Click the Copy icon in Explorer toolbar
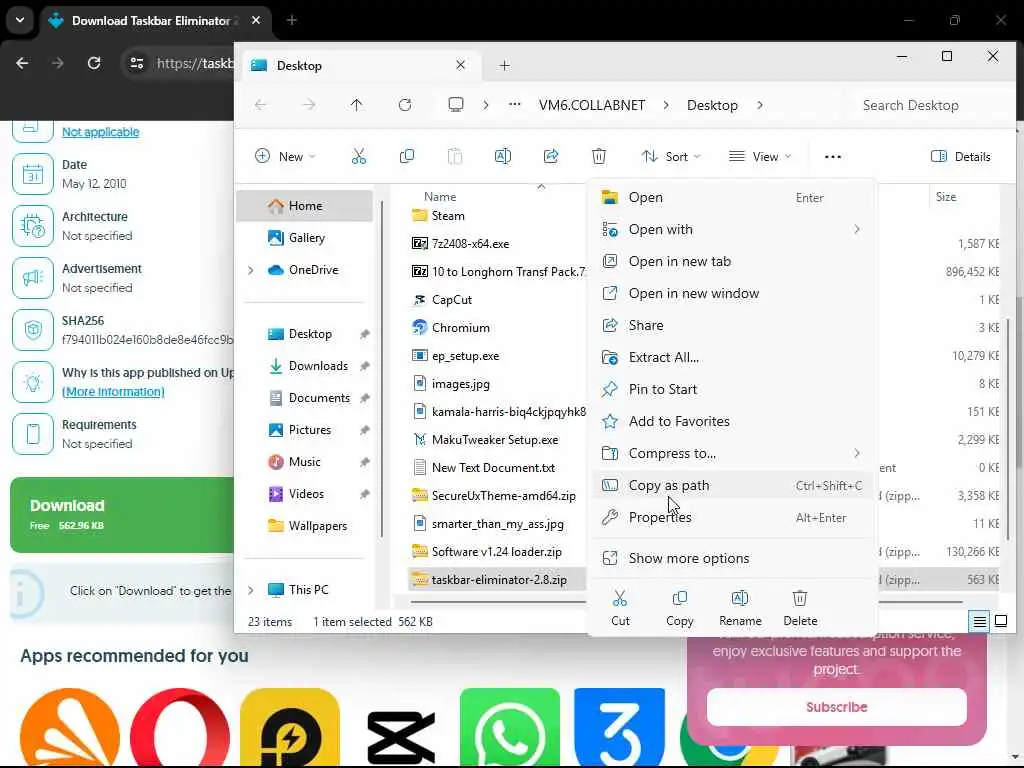 pyautogui.click(x=406, y=156)
